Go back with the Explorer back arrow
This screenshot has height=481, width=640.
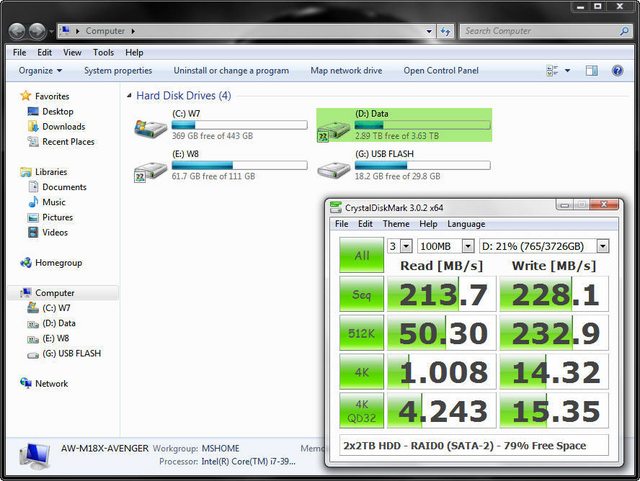pos(17,31)
